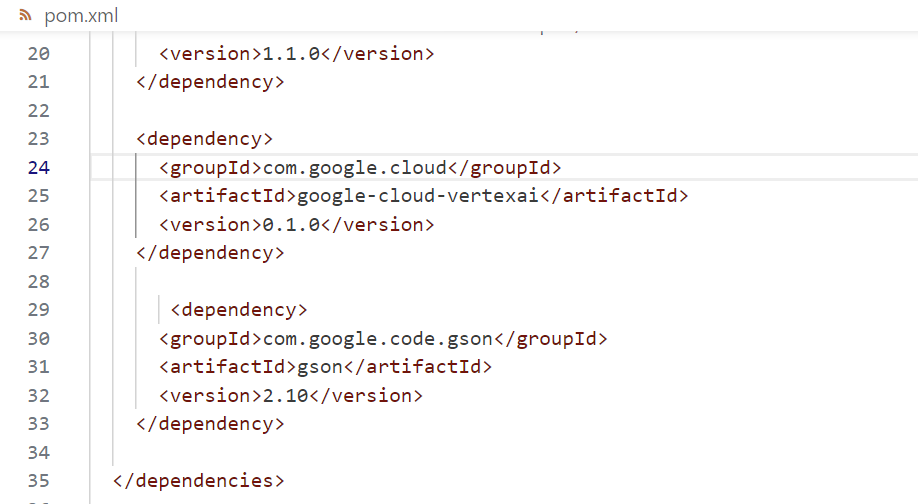Place cursor in version 0.1.0 text
Viewport: 918px width, 504px height.
(x=291, y=225)
